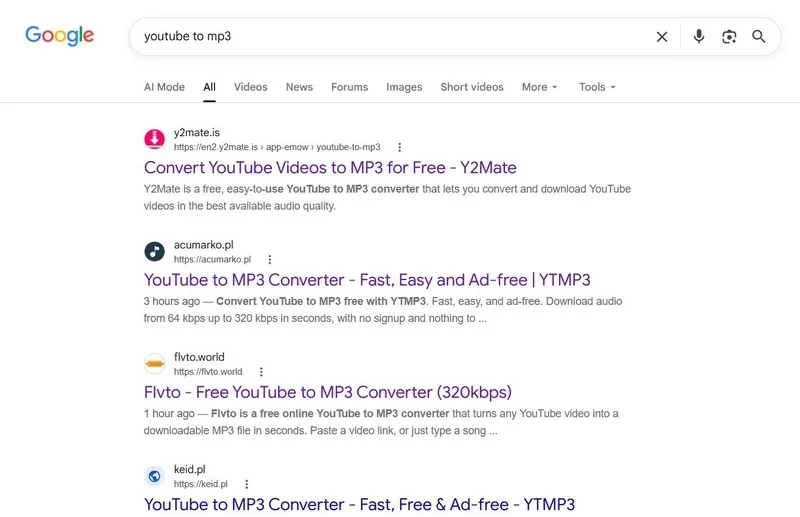Open three-dot menu for acumarko.pl result
800x517 pixels.
[x=270, y=259]
